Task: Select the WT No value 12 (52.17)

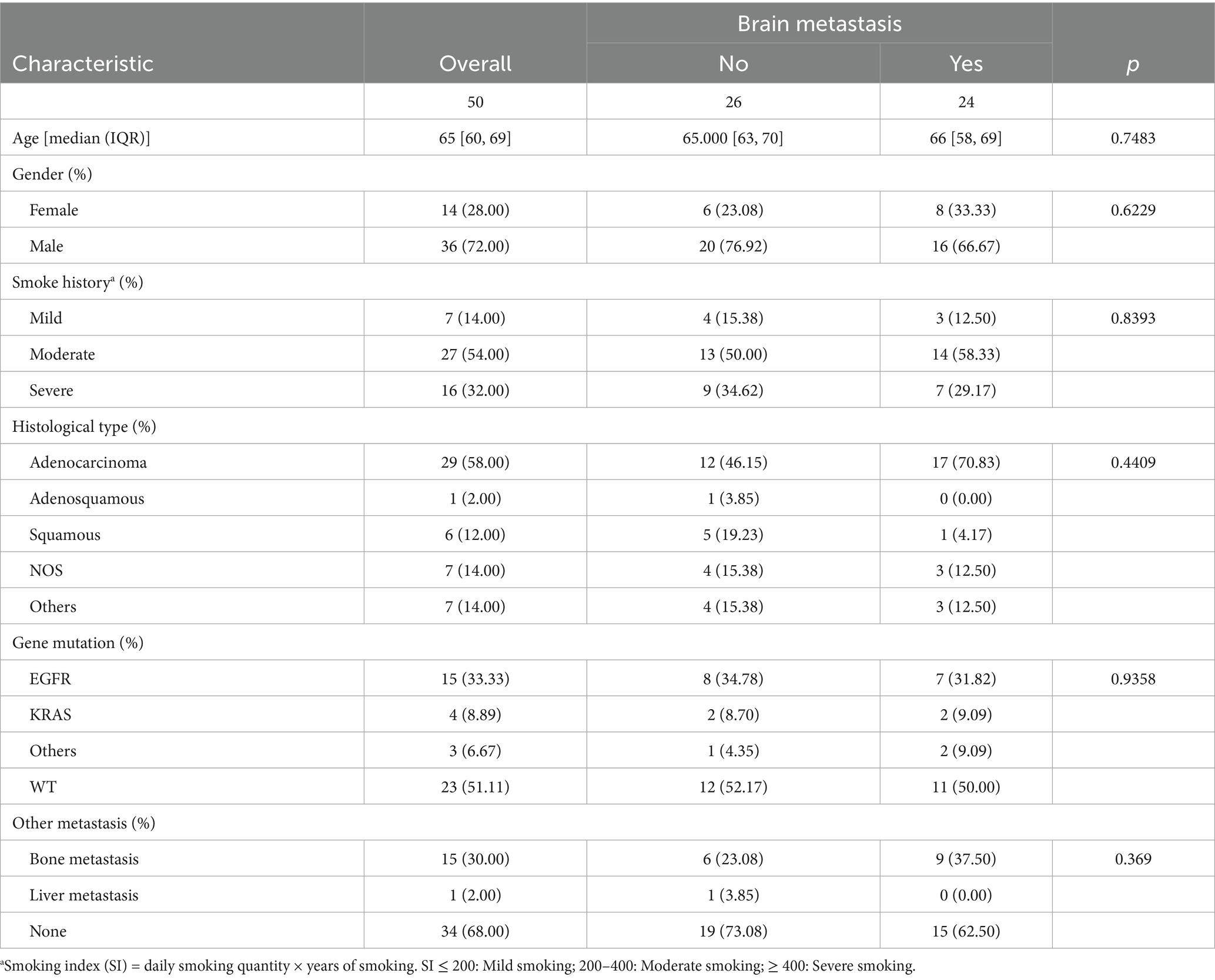Action: pos(733,787)
